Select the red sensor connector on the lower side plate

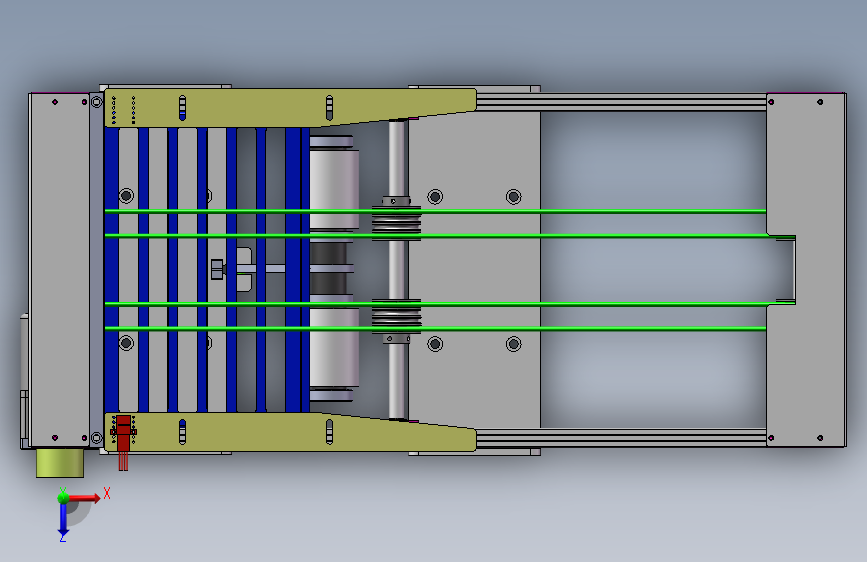click(123, 443)
